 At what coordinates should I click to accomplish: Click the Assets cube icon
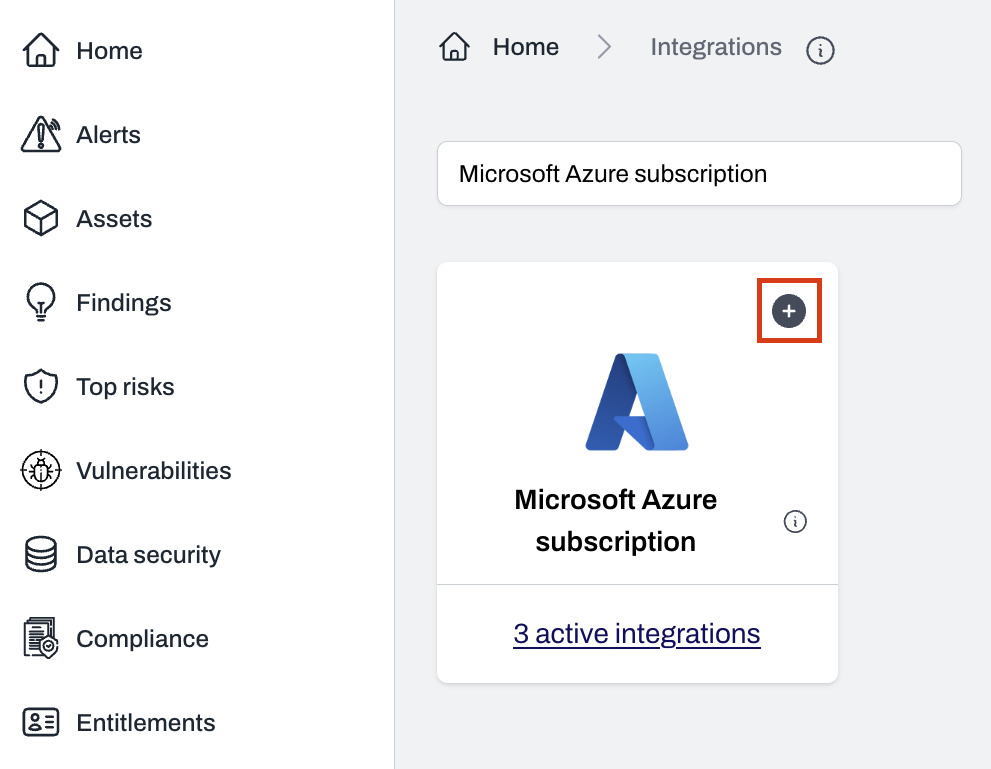[40, 218]
